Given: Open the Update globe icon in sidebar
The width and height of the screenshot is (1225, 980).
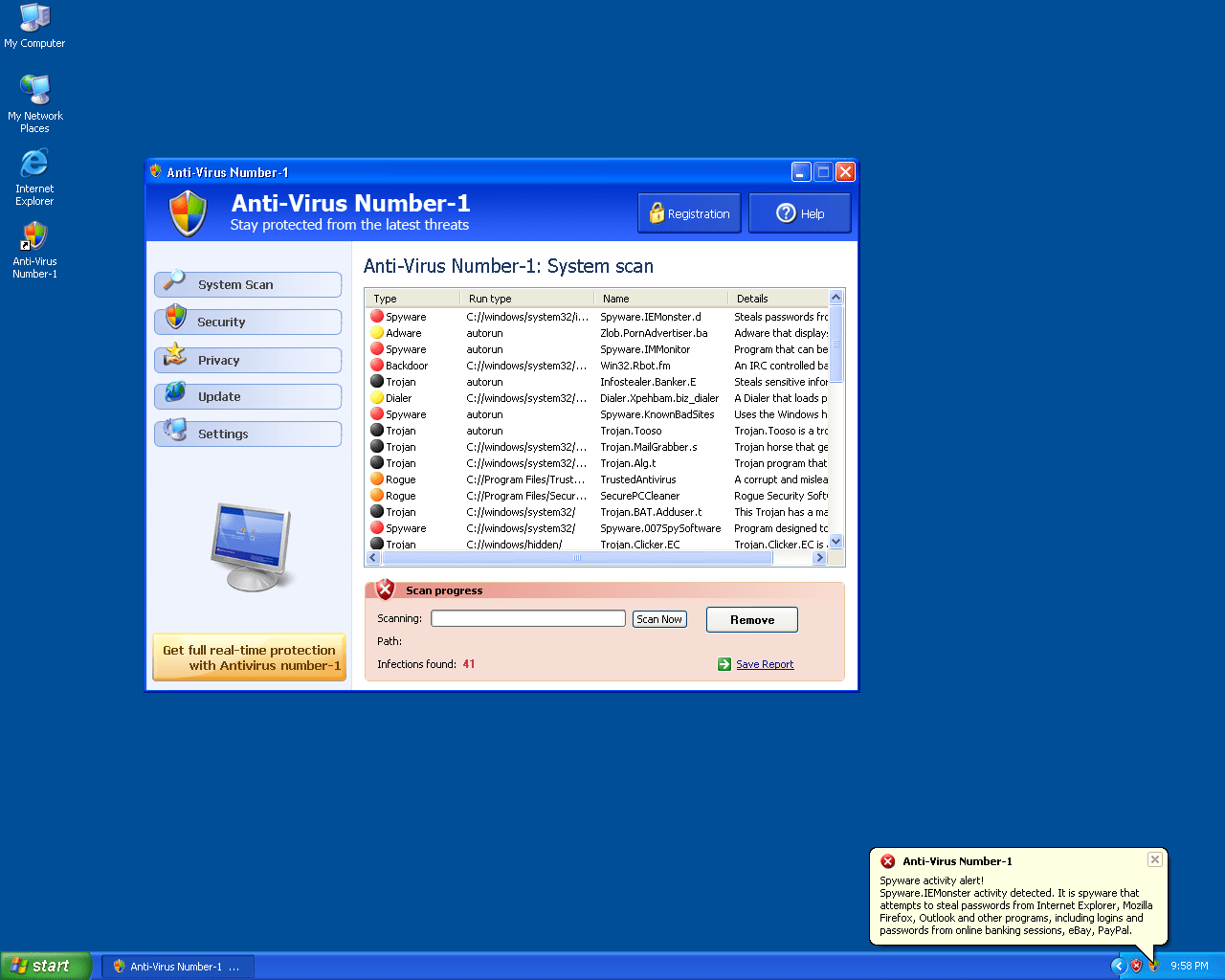Looking at the screenshot, I should (174, 395).
